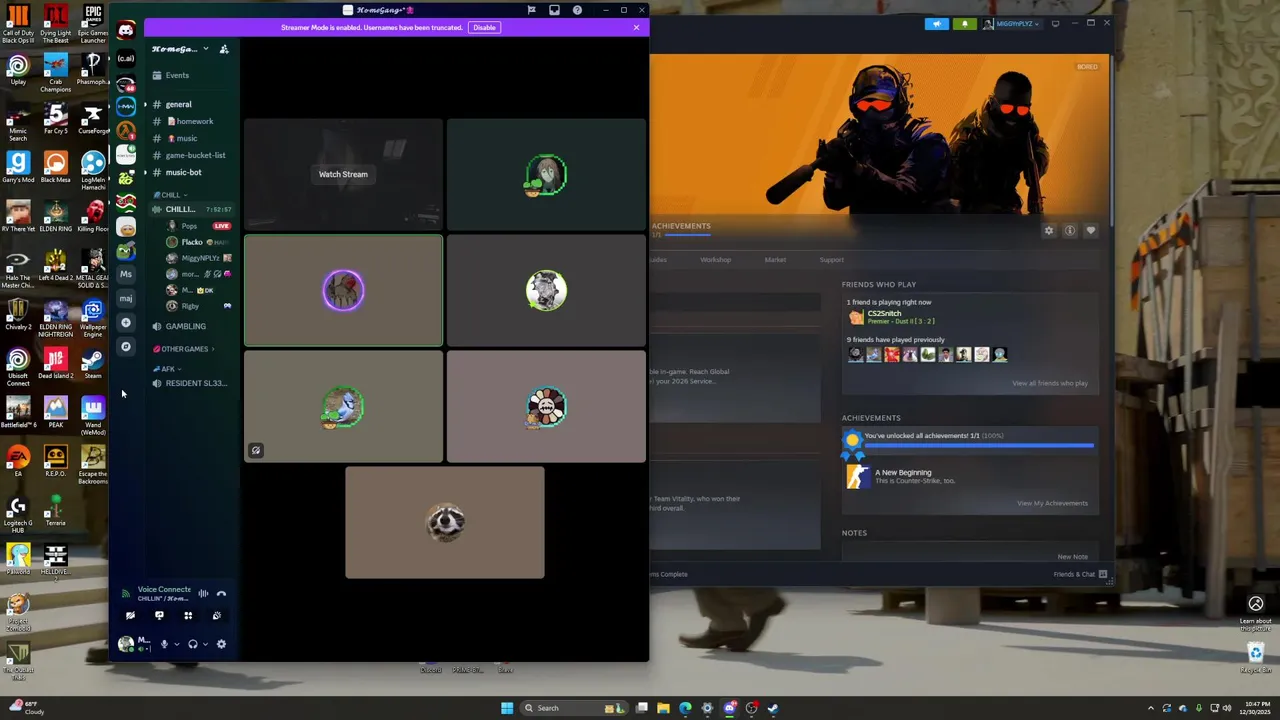Viewport: 1280px width, 720px height.
Task: Start an activity with the four-squares icon
Action: point(188,615)
